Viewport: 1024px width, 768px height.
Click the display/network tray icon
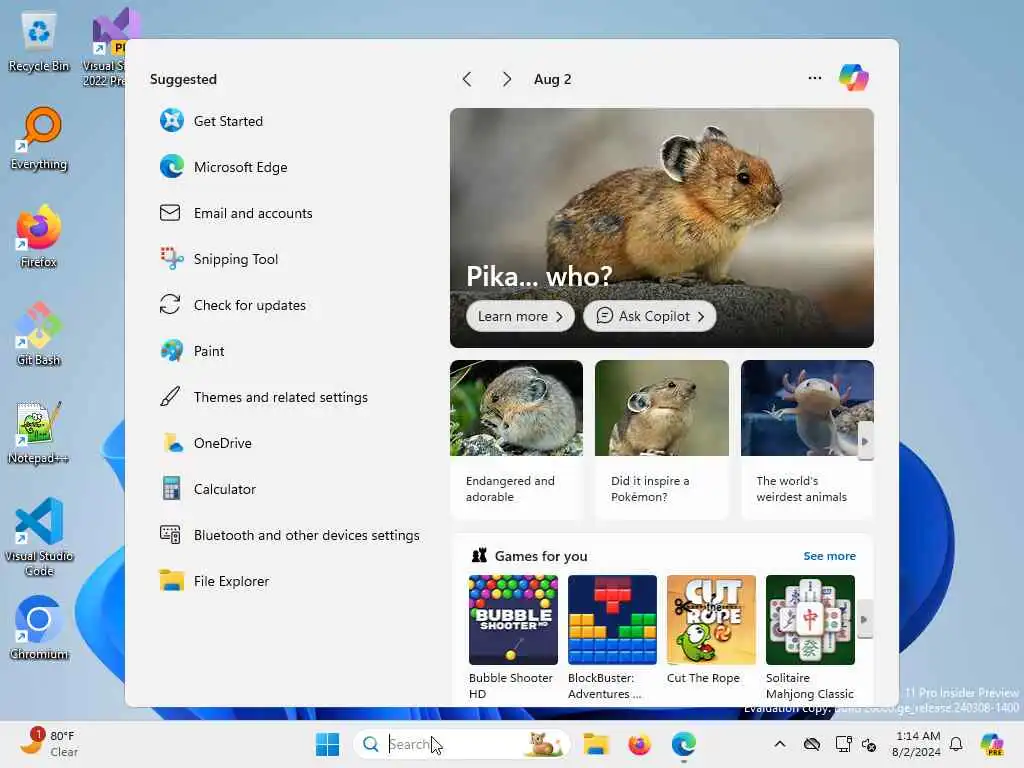(843, 744)
